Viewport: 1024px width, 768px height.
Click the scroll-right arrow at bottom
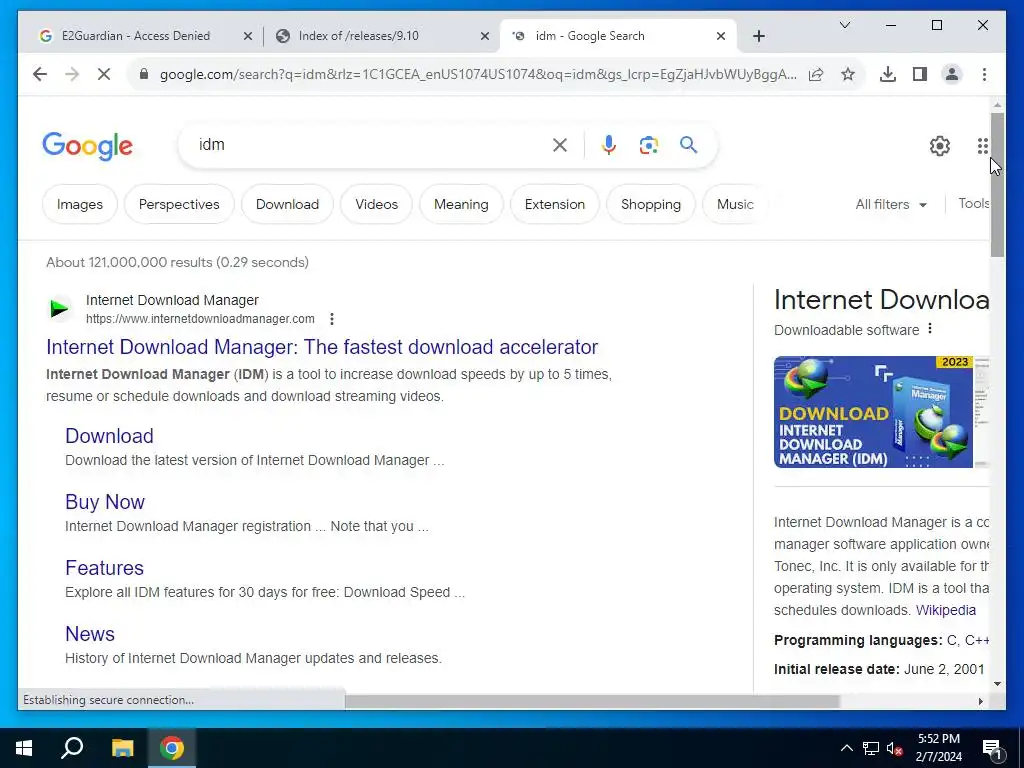coord(980,701)
